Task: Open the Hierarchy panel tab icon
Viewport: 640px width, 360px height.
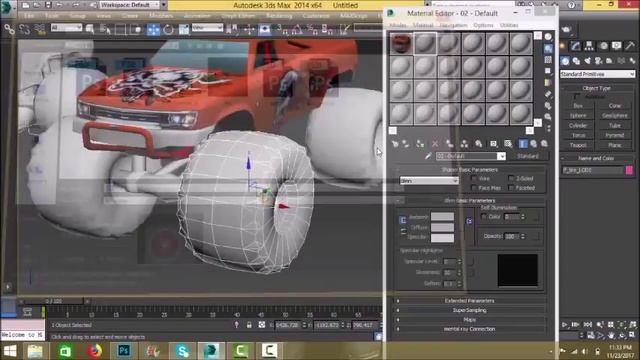Action: [589, 46]
